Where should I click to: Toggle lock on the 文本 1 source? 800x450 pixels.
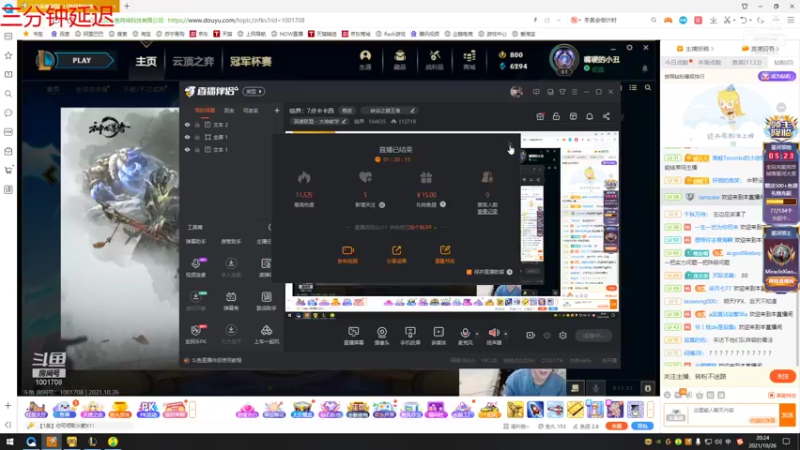coord(197,149)
